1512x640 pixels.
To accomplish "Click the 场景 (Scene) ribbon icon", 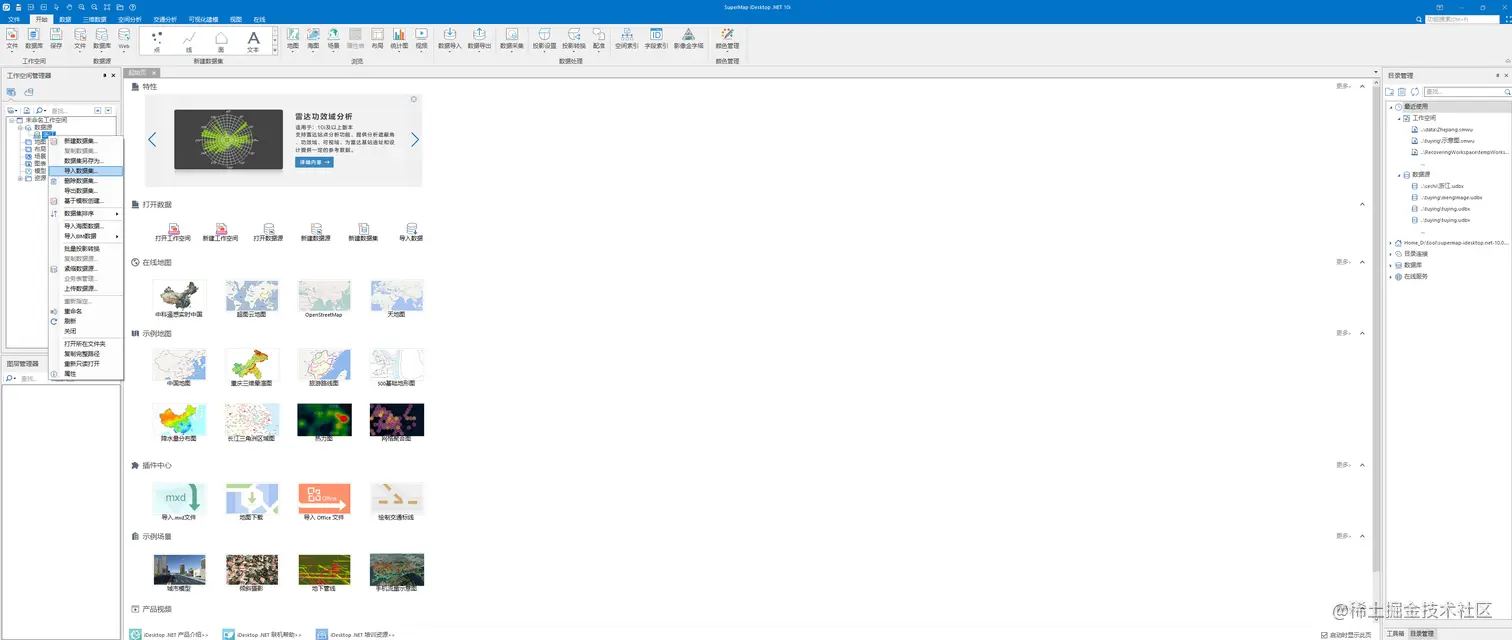I will (334, 39).
